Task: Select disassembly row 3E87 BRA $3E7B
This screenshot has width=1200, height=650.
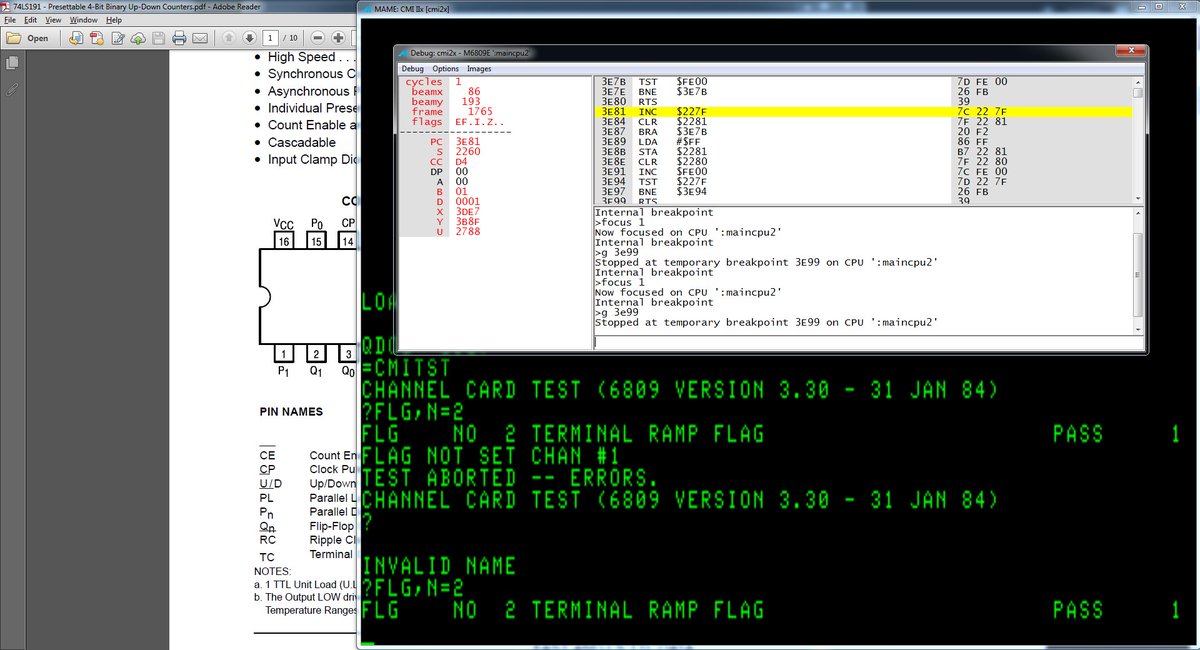Action: tap(863, 132)
